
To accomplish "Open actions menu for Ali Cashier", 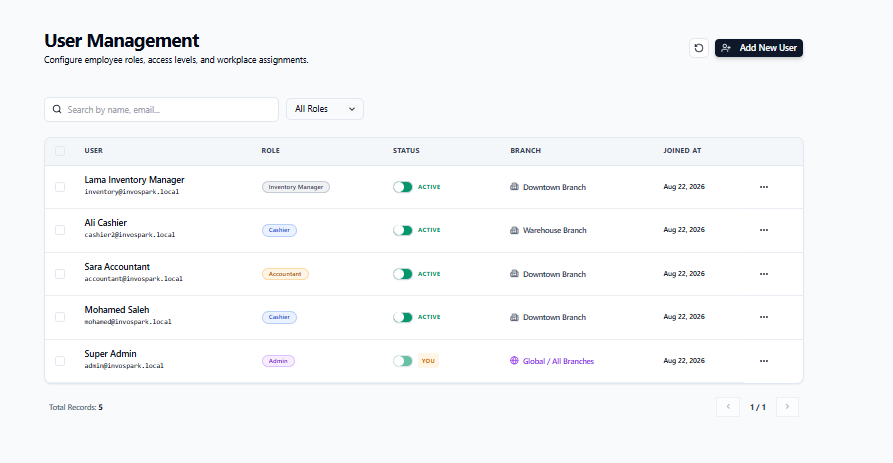I will click(764, 230).
